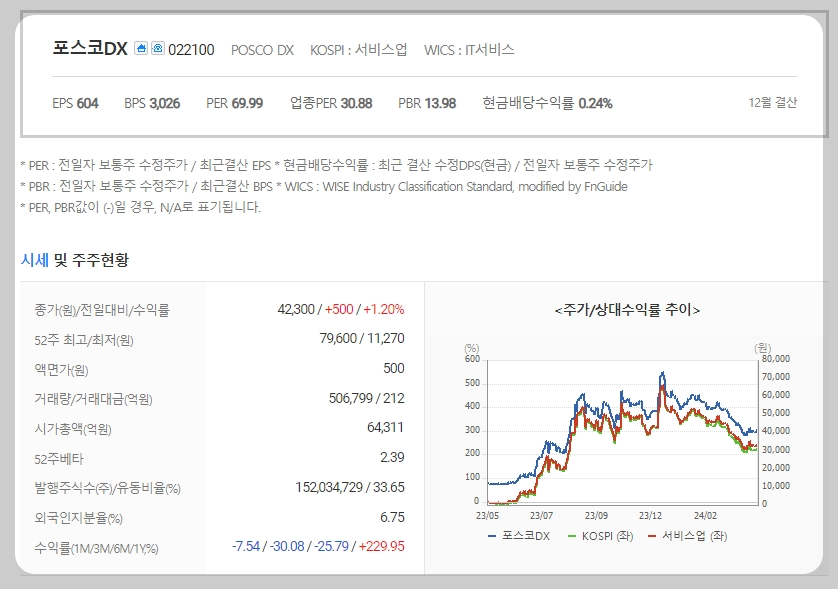Click the 발행주식수(주)/유동비율(%) row label
The height and width of the screenshot is (589, 838).
(107, 489)
